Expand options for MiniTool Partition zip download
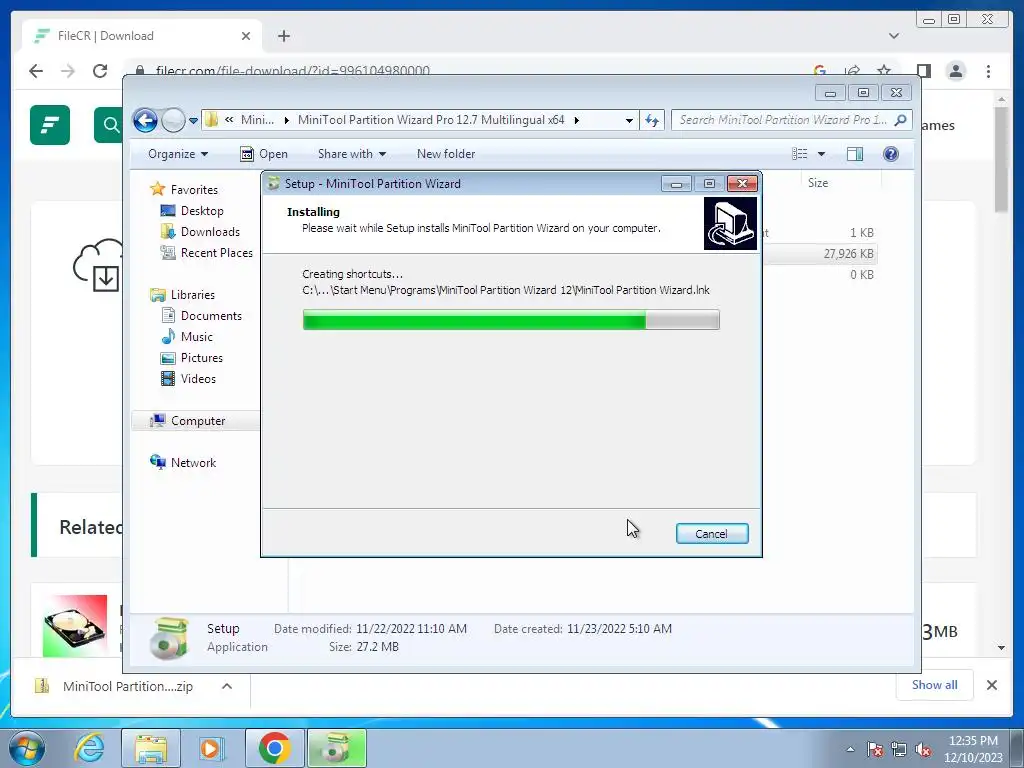This screenshot has width=1024, height=768. click(x=227, y=686)
